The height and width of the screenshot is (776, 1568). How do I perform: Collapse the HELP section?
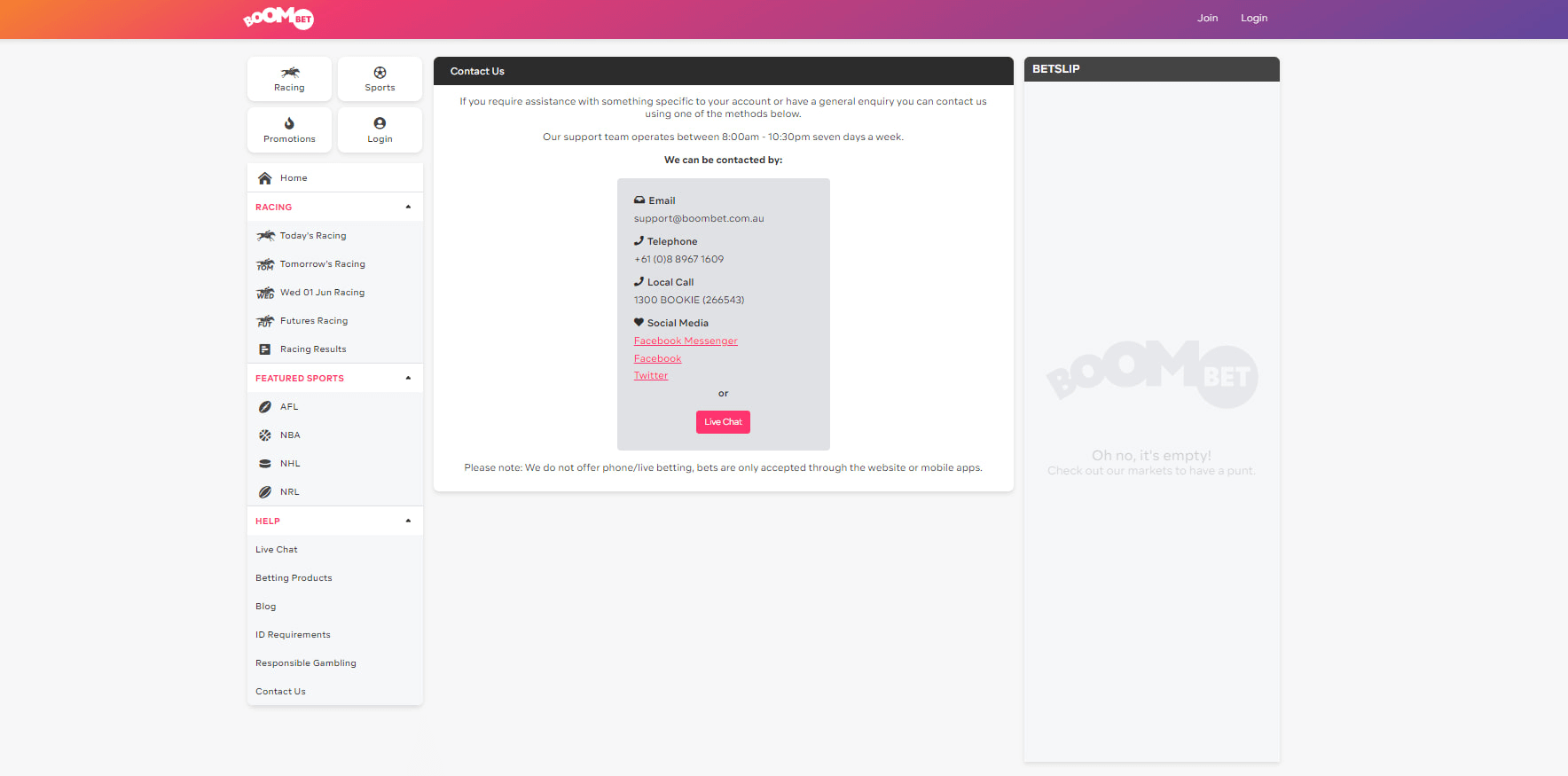(x=335, y=521)
